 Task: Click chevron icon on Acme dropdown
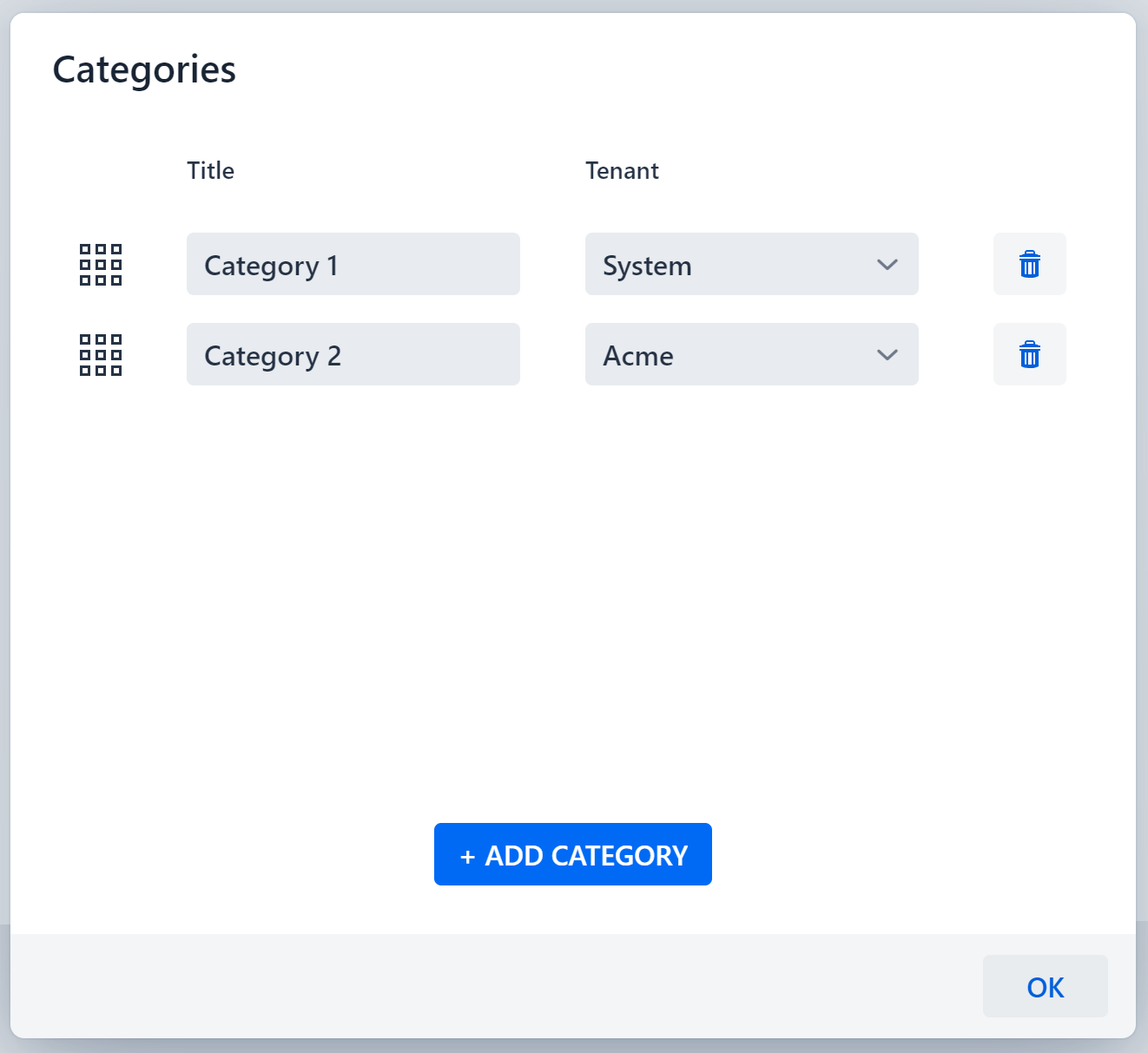(887, 354)
